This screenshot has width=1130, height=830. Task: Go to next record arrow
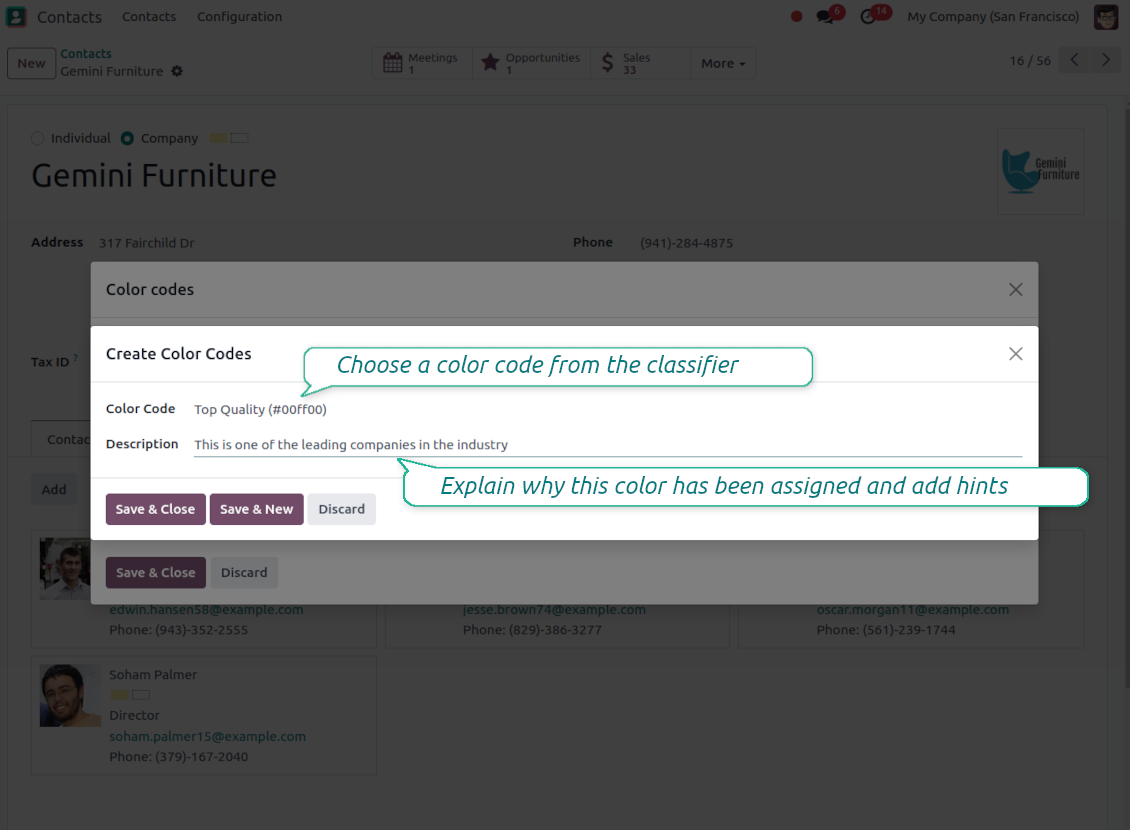tap(1106, 60)
